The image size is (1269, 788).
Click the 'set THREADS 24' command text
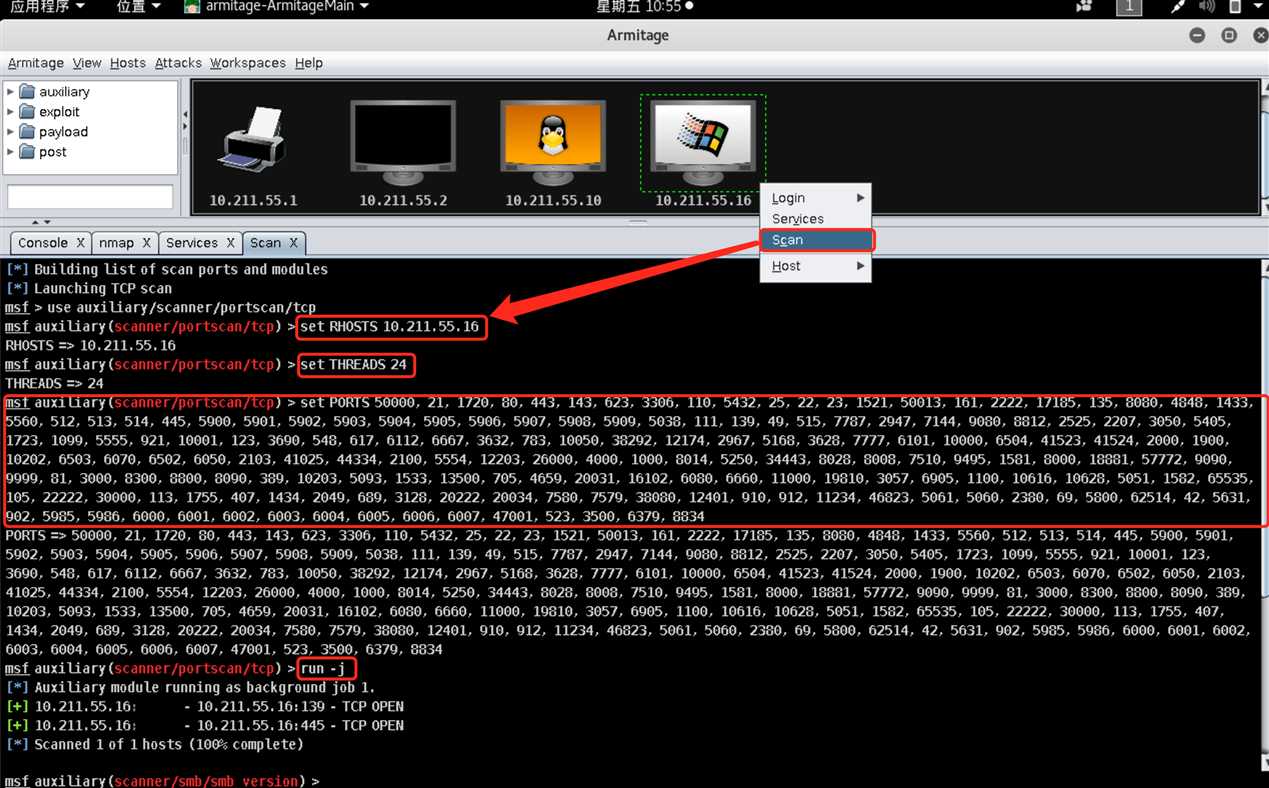click(354, 365)
